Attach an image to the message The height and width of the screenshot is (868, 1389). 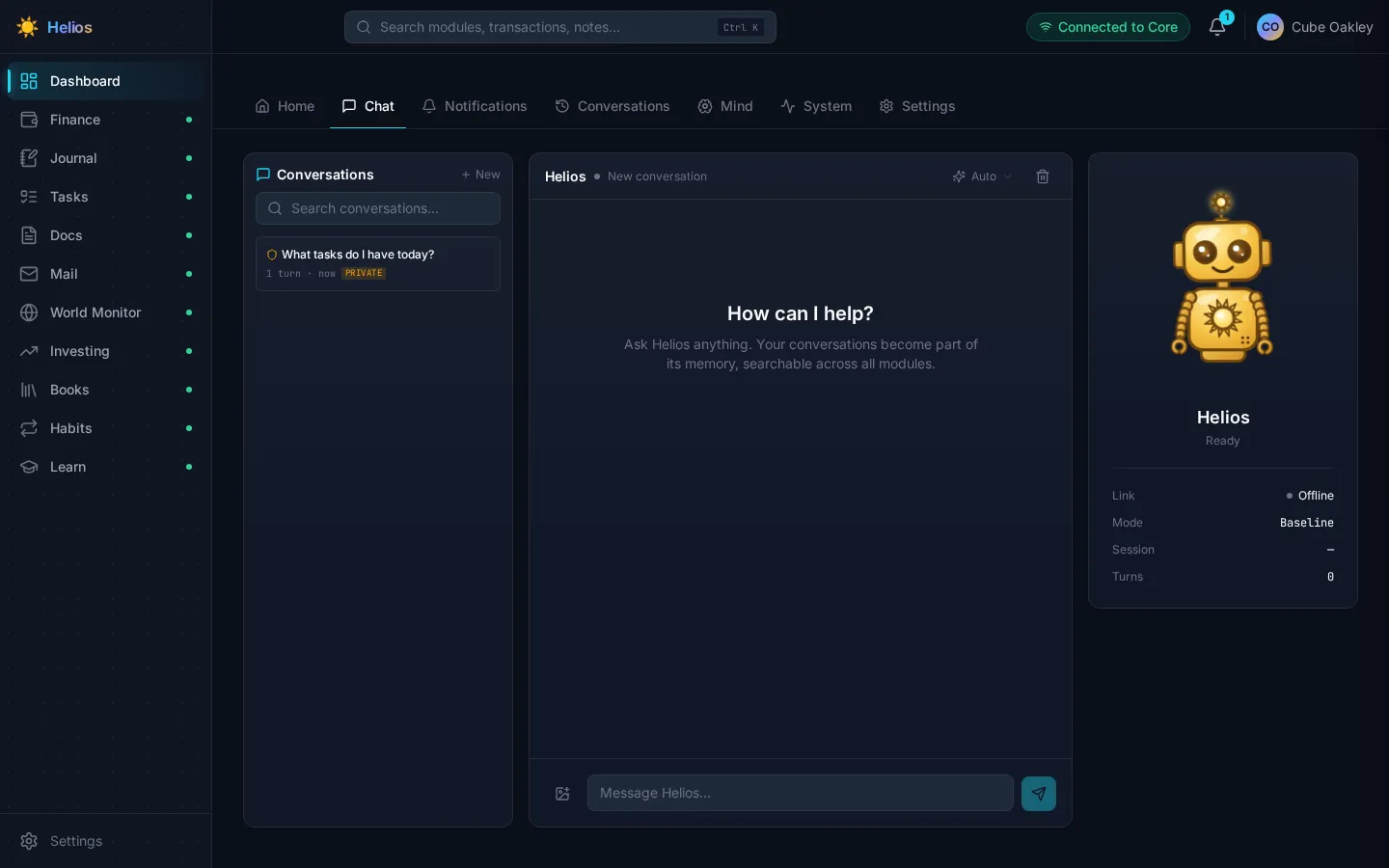click(x=563, y=794)
